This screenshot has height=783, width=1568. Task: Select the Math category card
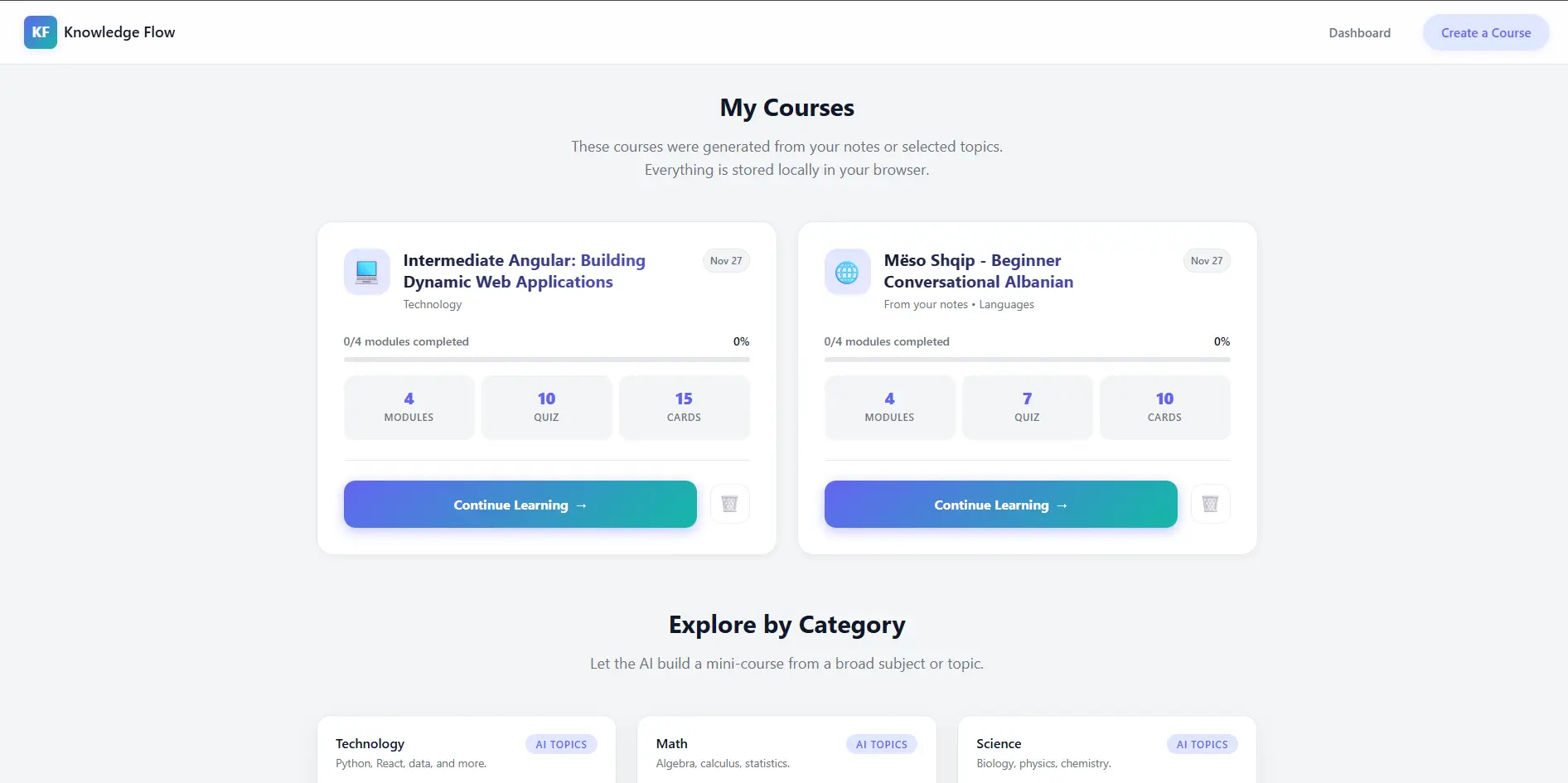tap(786, 750)
